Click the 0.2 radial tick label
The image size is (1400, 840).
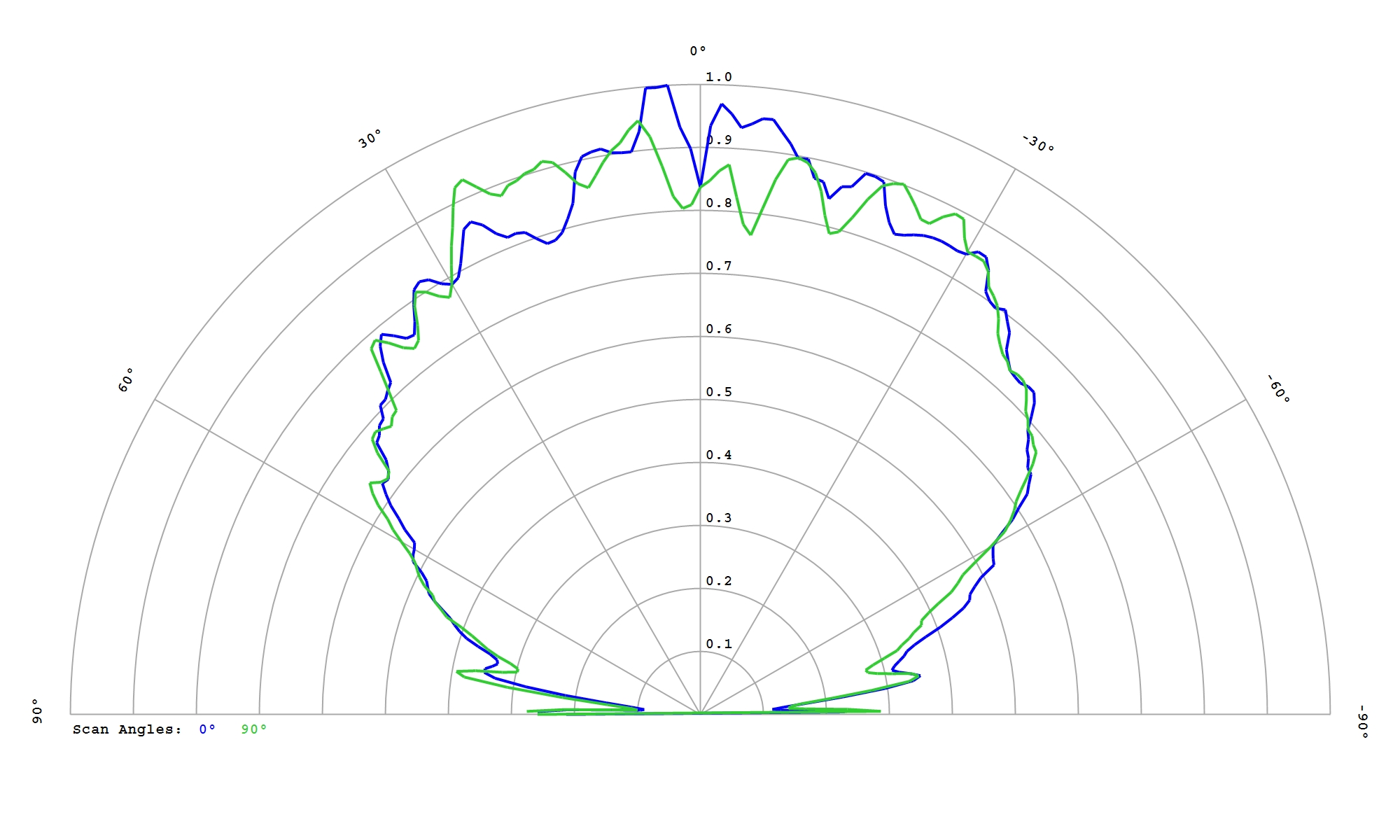(719, 581)
